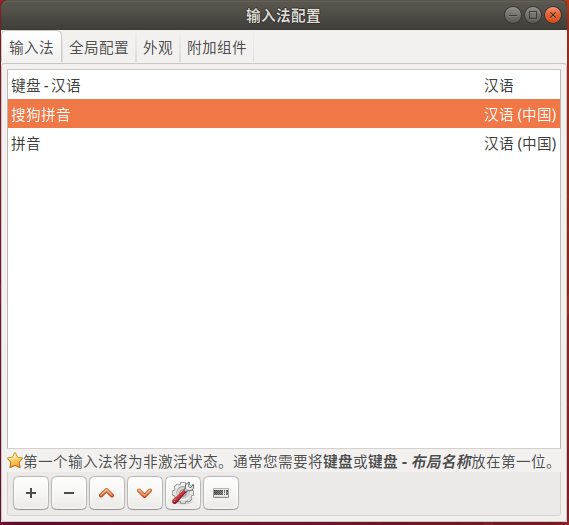Select the 拼音 input method row
The height and width of the screenshot is (525, 569).
click(284, 143)
